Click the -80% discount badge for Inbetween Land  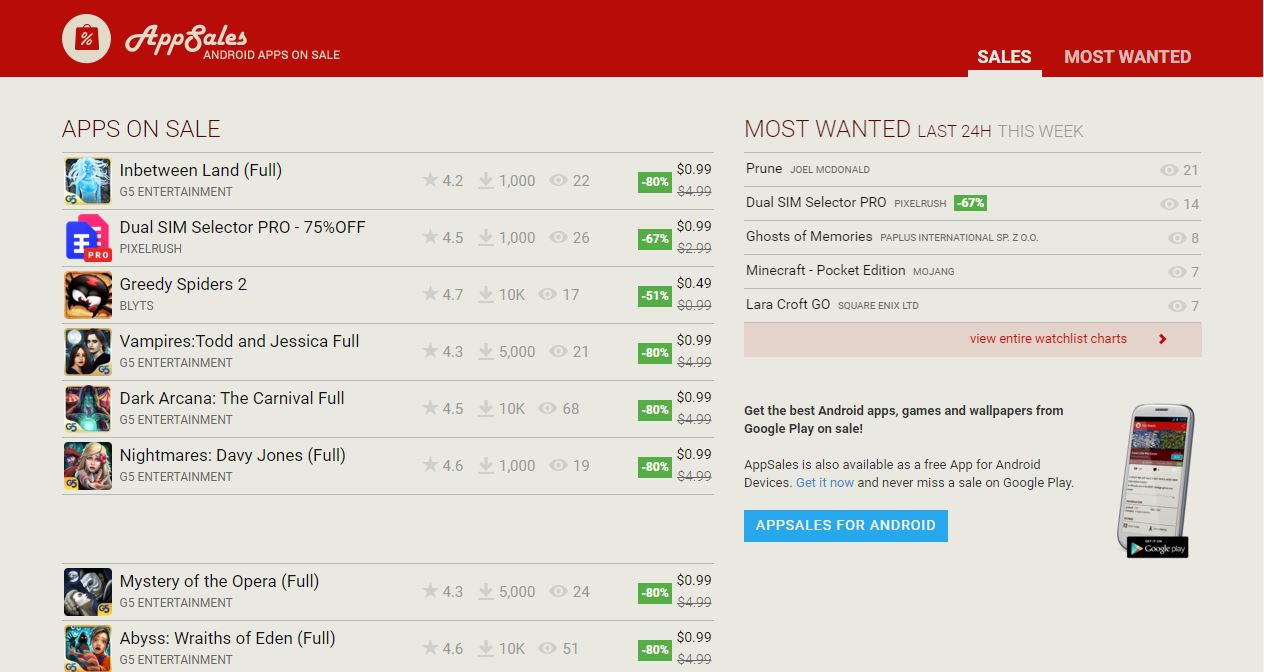655,182
